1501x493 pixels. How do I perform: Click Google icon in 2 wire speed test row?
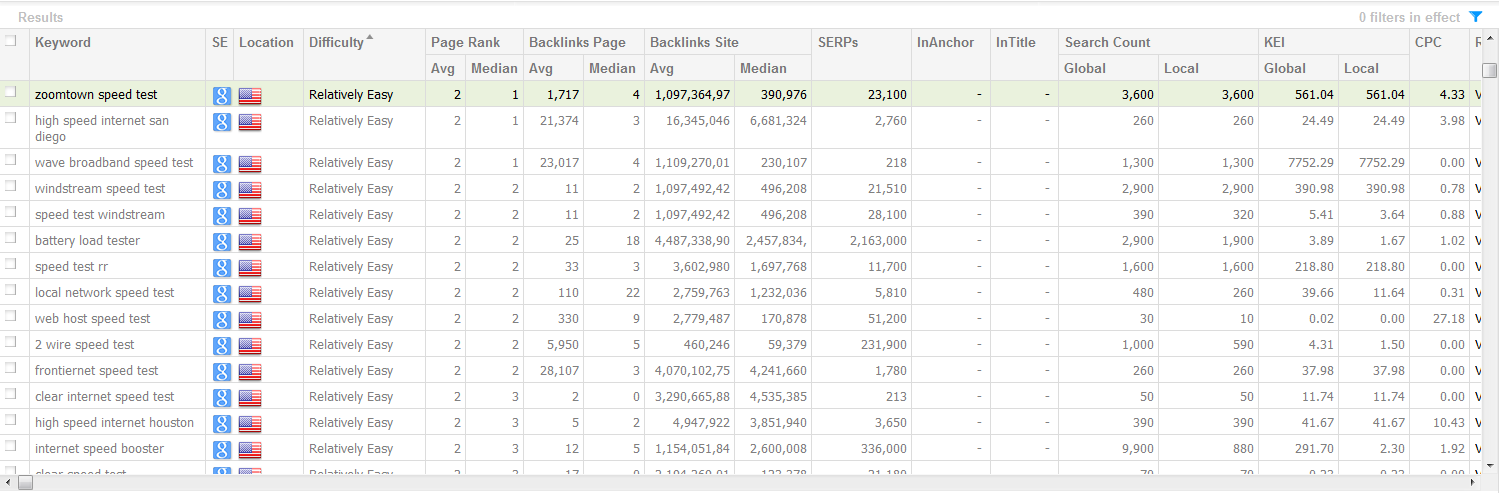click(222, 346)
